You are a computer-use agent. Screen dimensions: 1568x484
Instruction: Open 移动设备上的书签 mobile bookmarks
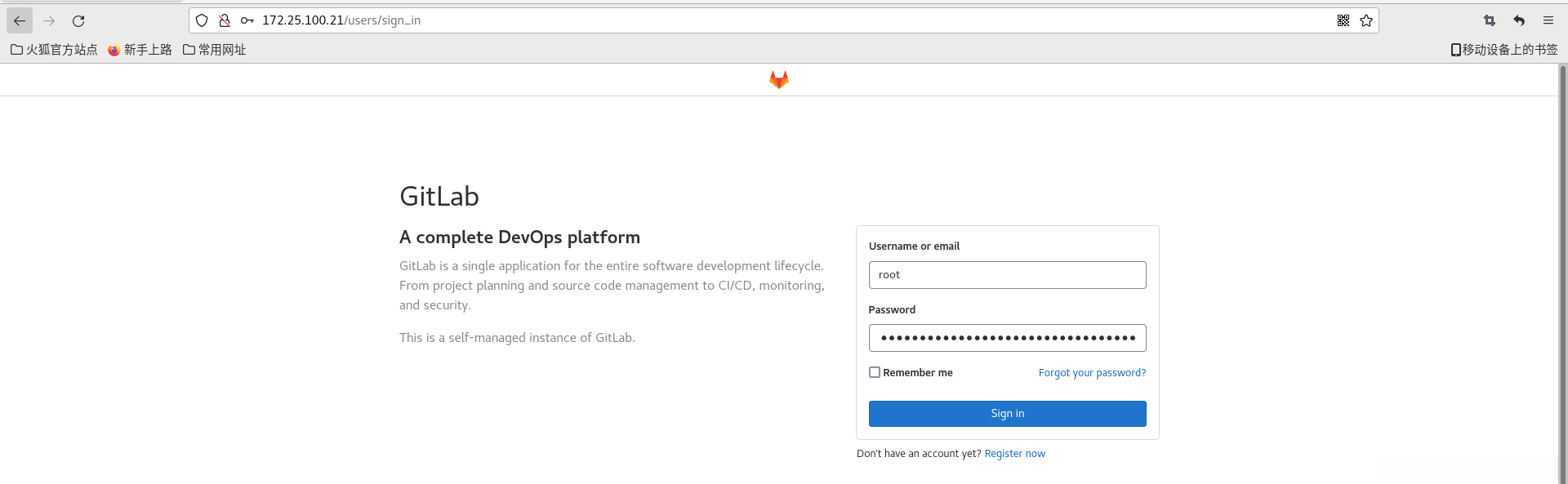pos(1504,50)
